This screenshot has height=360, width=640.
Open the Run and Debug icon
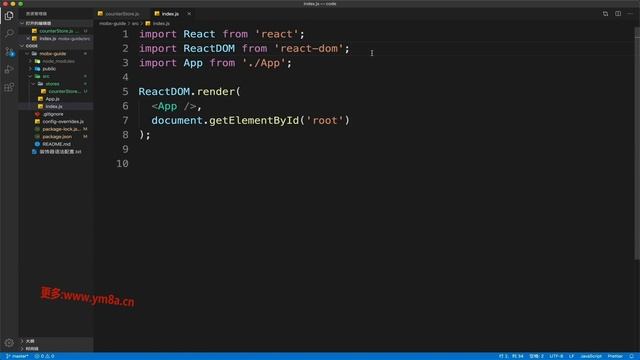click(x=9, y=69)
